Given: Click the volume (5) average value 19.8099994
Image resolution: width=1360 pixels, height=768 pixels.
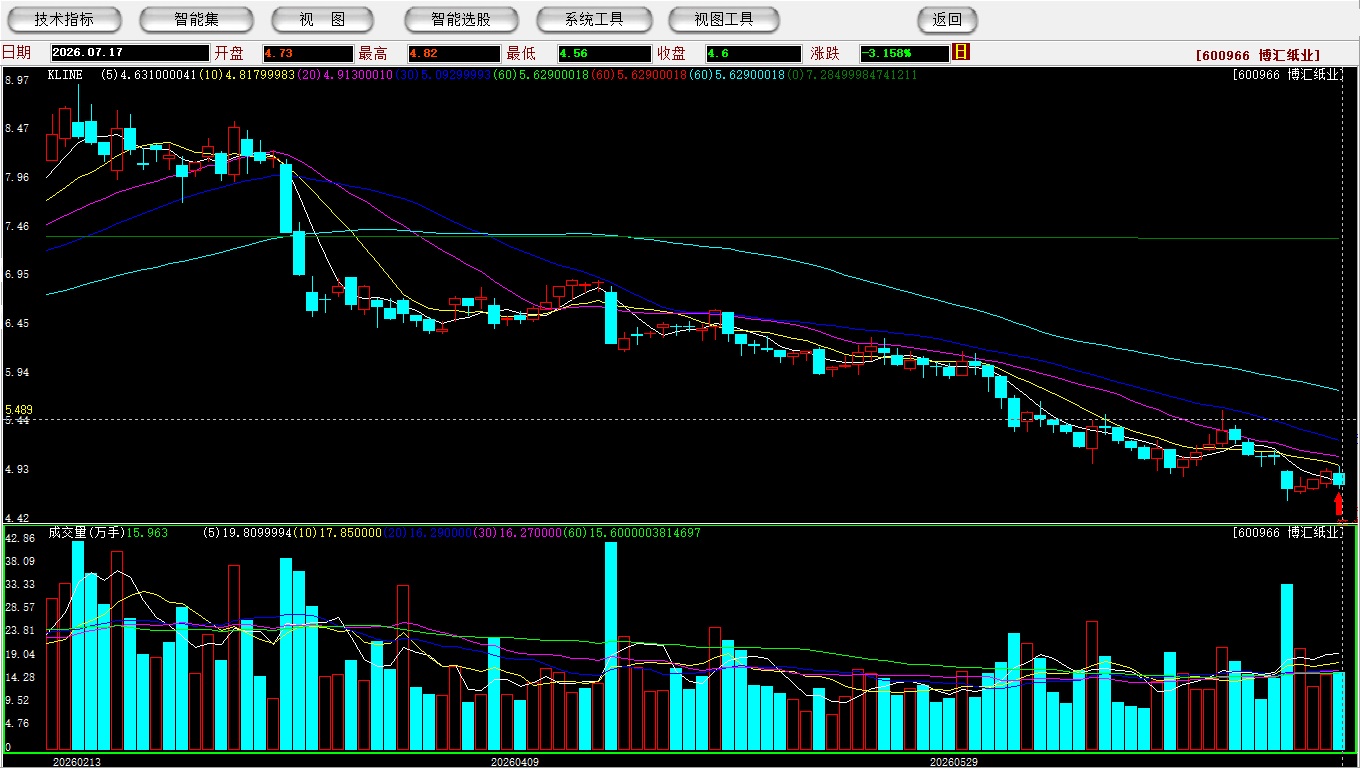Looking at the screenshot, I should pyautogui.click(x=245, y=533).
